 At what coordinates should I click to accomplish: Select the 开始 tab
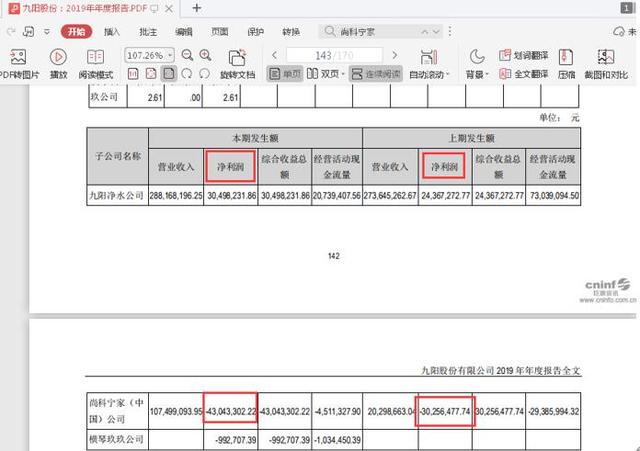tap(76, 31)
